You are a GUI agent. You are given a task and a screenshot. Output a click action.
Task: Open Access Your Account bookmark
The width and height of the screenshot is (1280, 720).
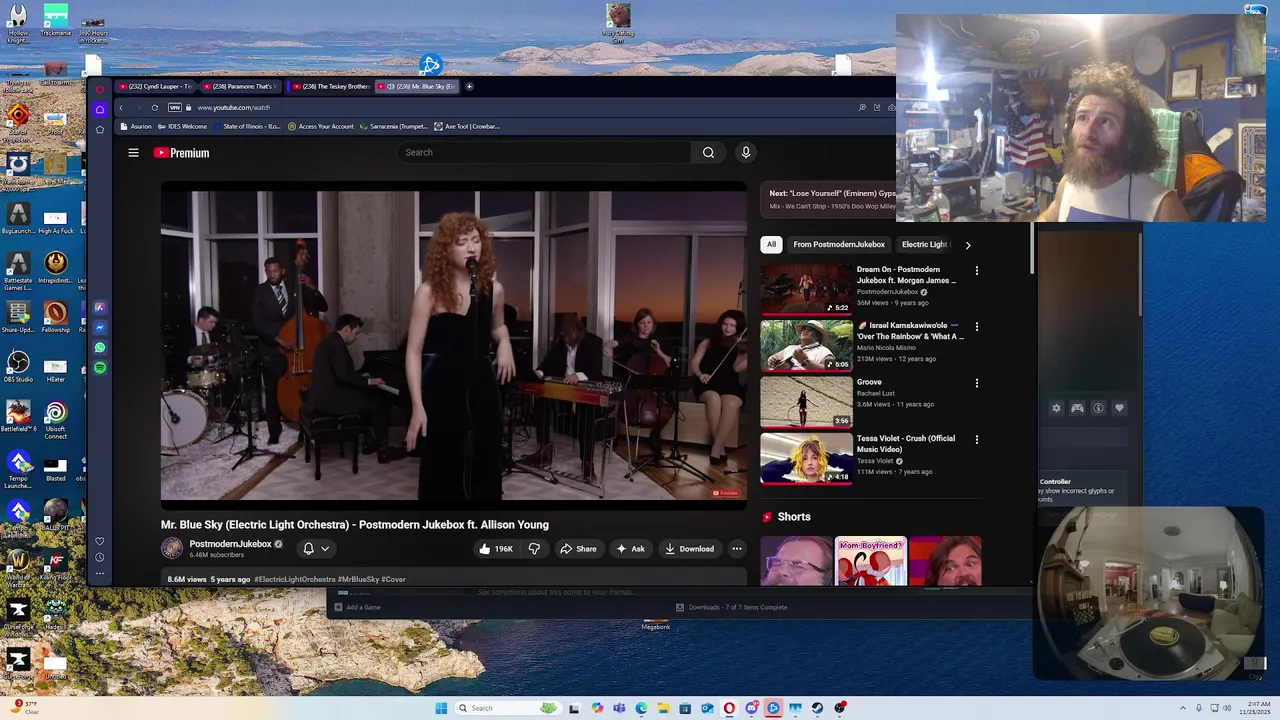321,126
